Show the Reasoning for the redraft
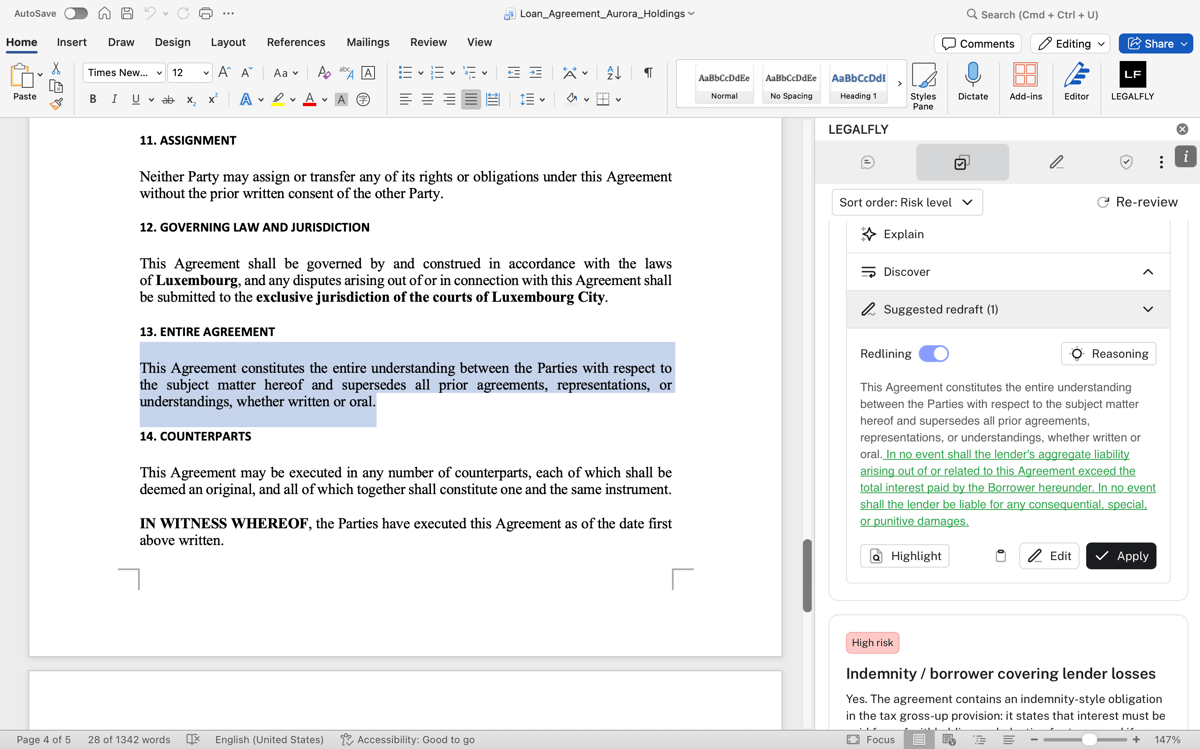 point(1109,354)
